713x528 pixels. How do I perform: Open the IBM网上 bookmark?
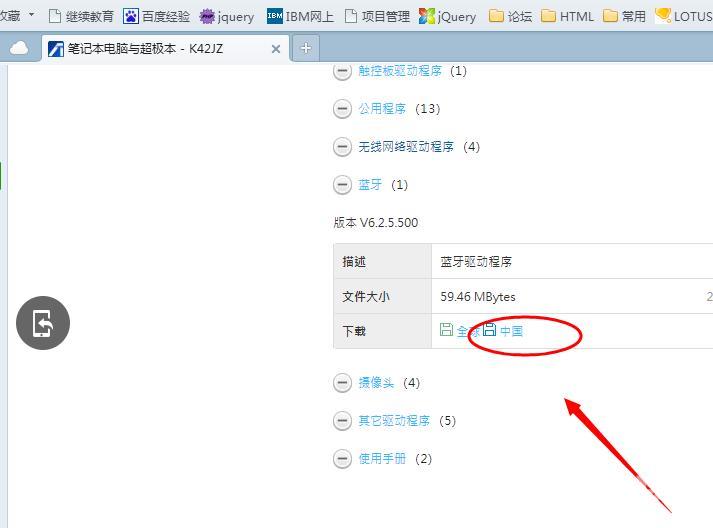(300, 16)
